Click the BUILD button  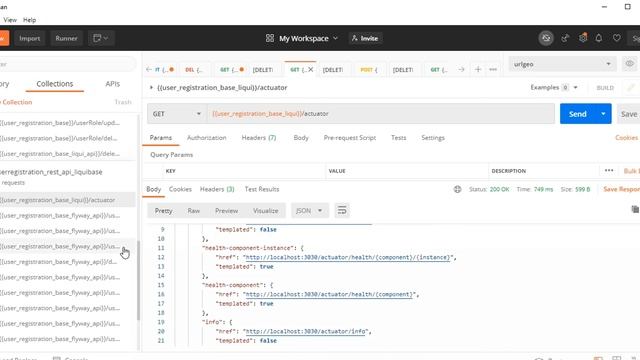(x=605, y=88)
